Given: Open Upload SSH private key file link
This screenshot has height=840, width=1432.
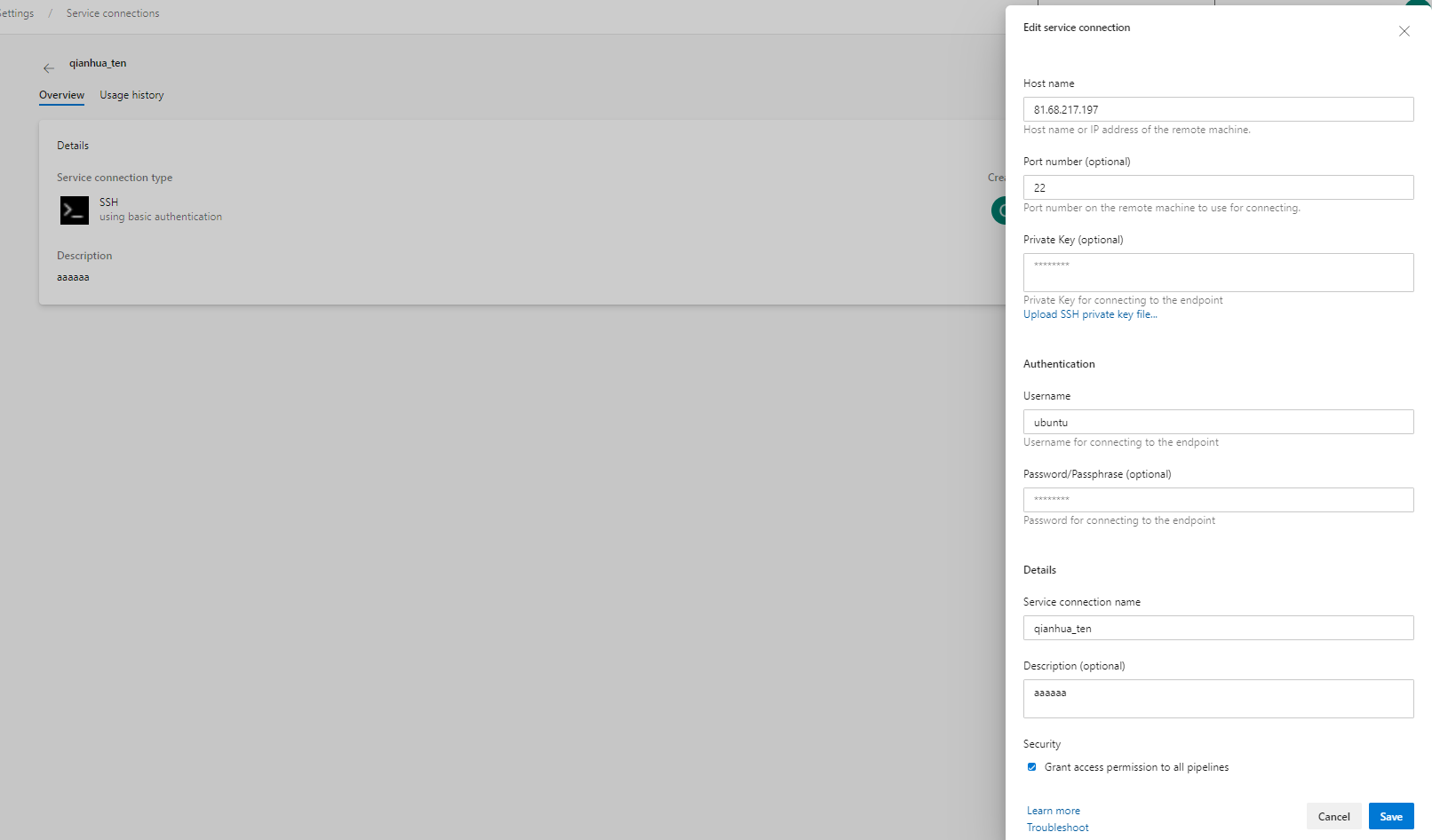Looking at the screenshot, I should [1090, 314].
